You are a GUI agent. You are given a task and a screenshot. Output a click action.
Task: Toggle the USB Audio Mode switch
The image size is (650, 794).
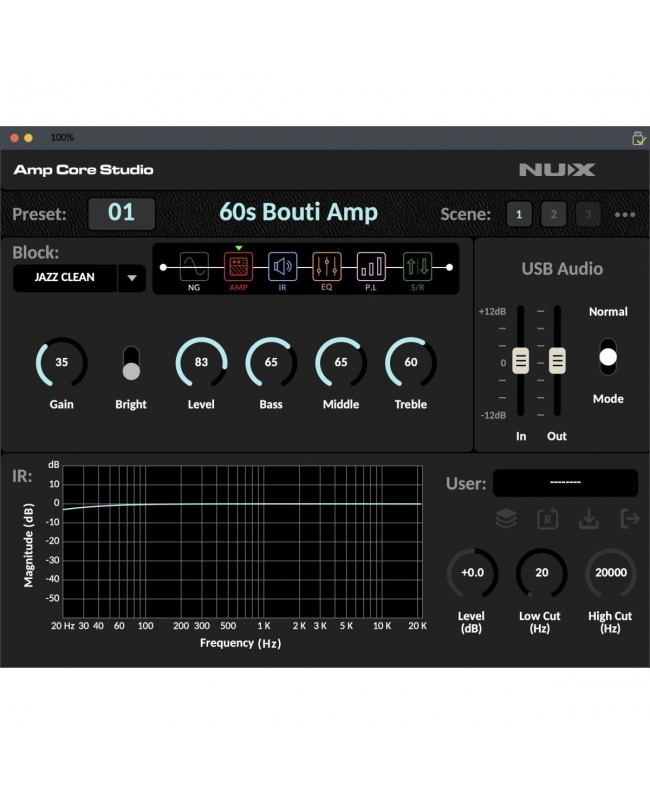click(608, 357)
